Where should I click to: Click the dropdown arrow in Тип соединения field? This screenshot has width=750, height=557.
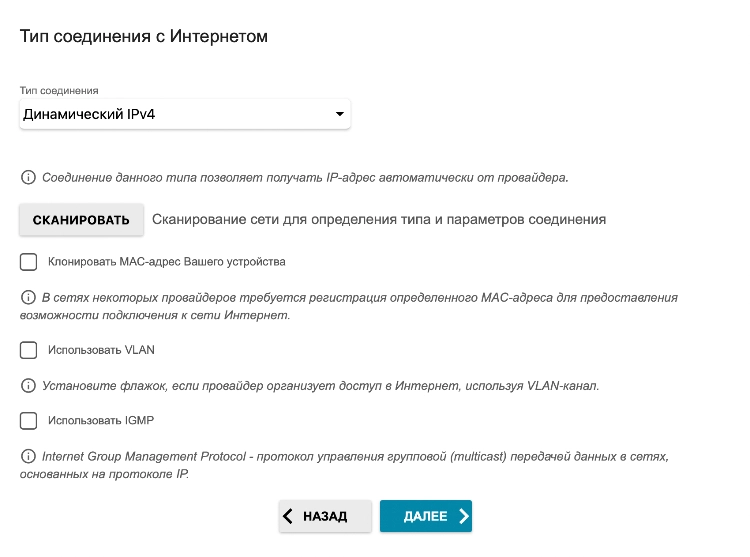tap(340, 114)
